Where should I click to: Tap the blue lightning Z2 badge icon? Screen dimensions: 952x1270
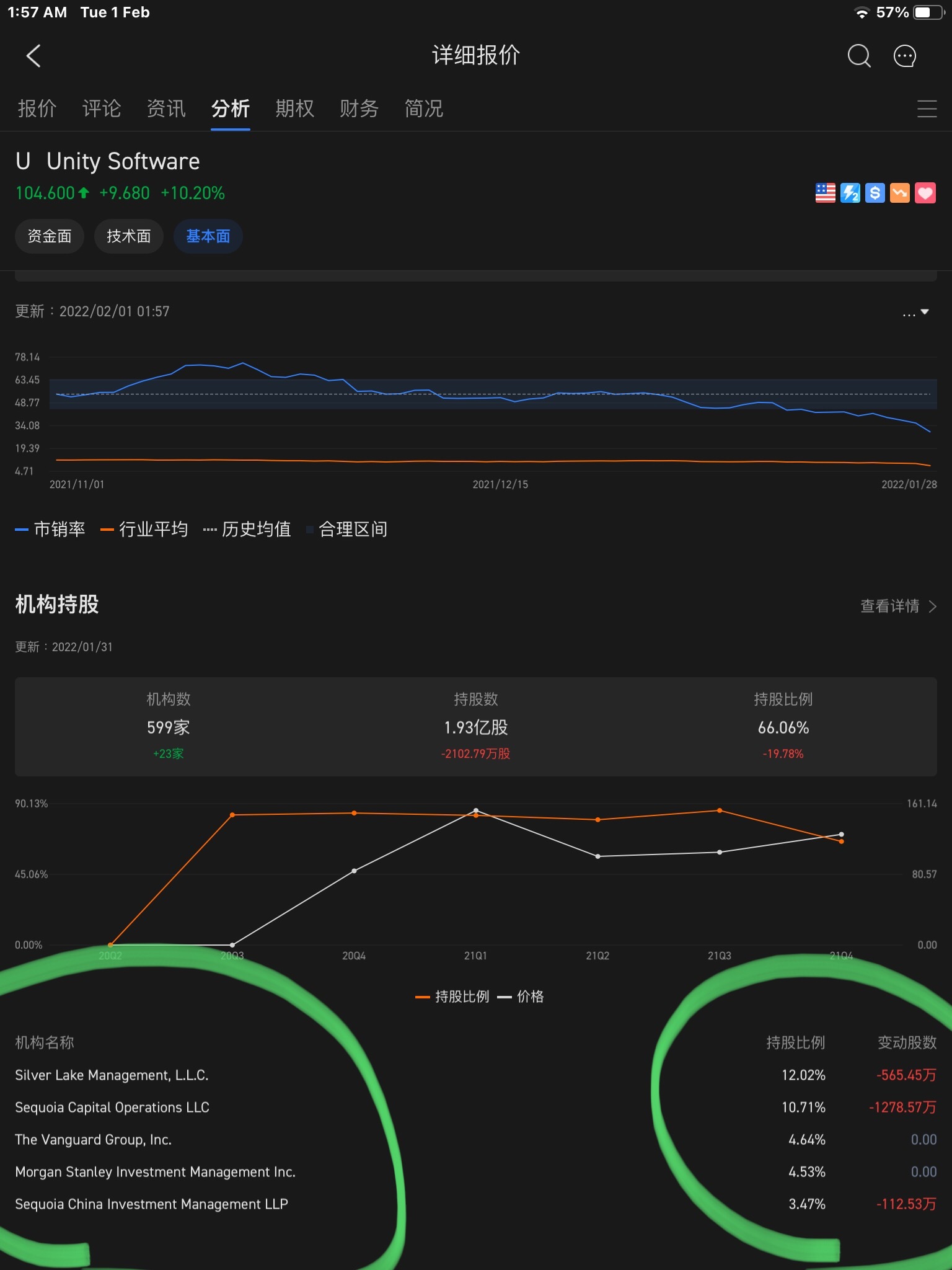(850, 193)
